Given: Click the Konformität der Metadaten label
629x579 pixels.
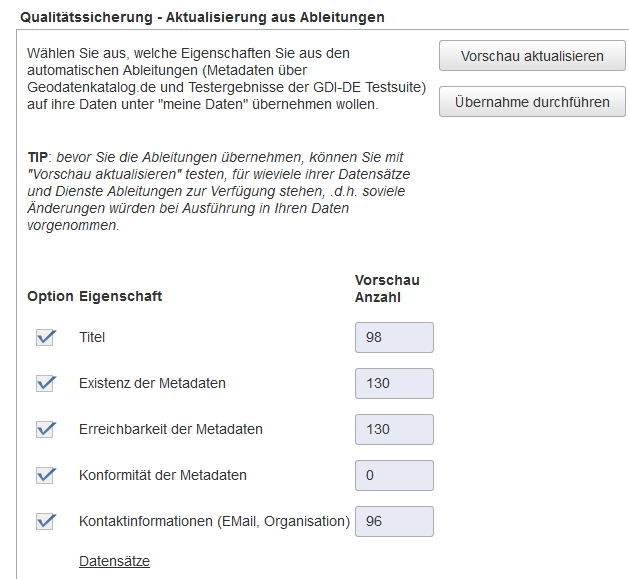Looking at the screenshot, I should [x=162, y=475].
